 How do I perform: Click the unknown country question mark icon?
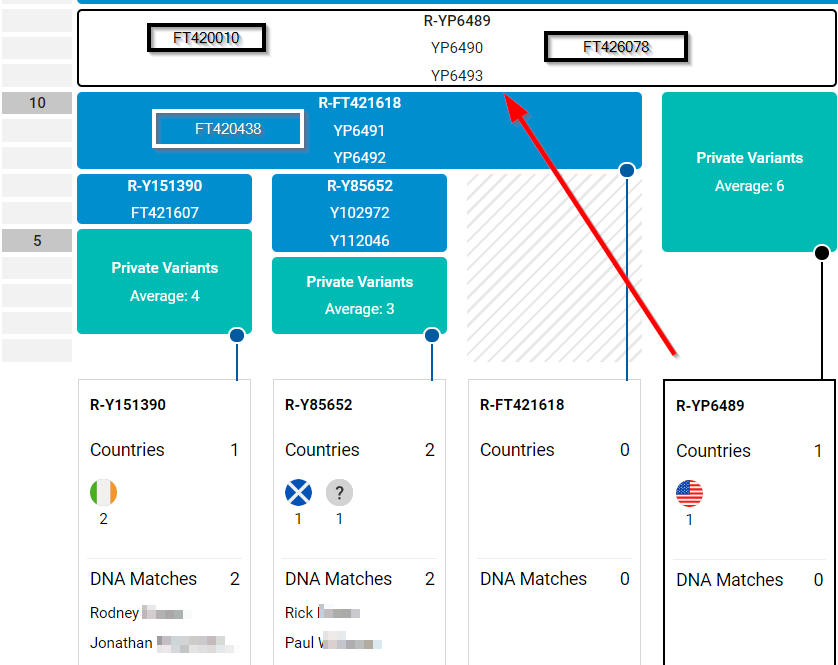point(339,493)
